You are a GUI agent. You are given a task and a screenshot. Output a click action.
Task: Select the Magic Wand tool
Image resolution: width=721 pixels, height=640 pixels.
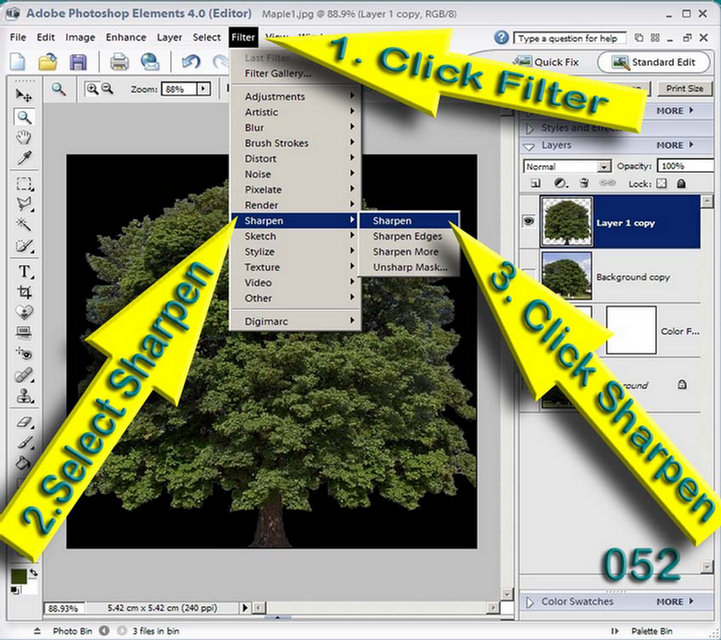(24, 224)
